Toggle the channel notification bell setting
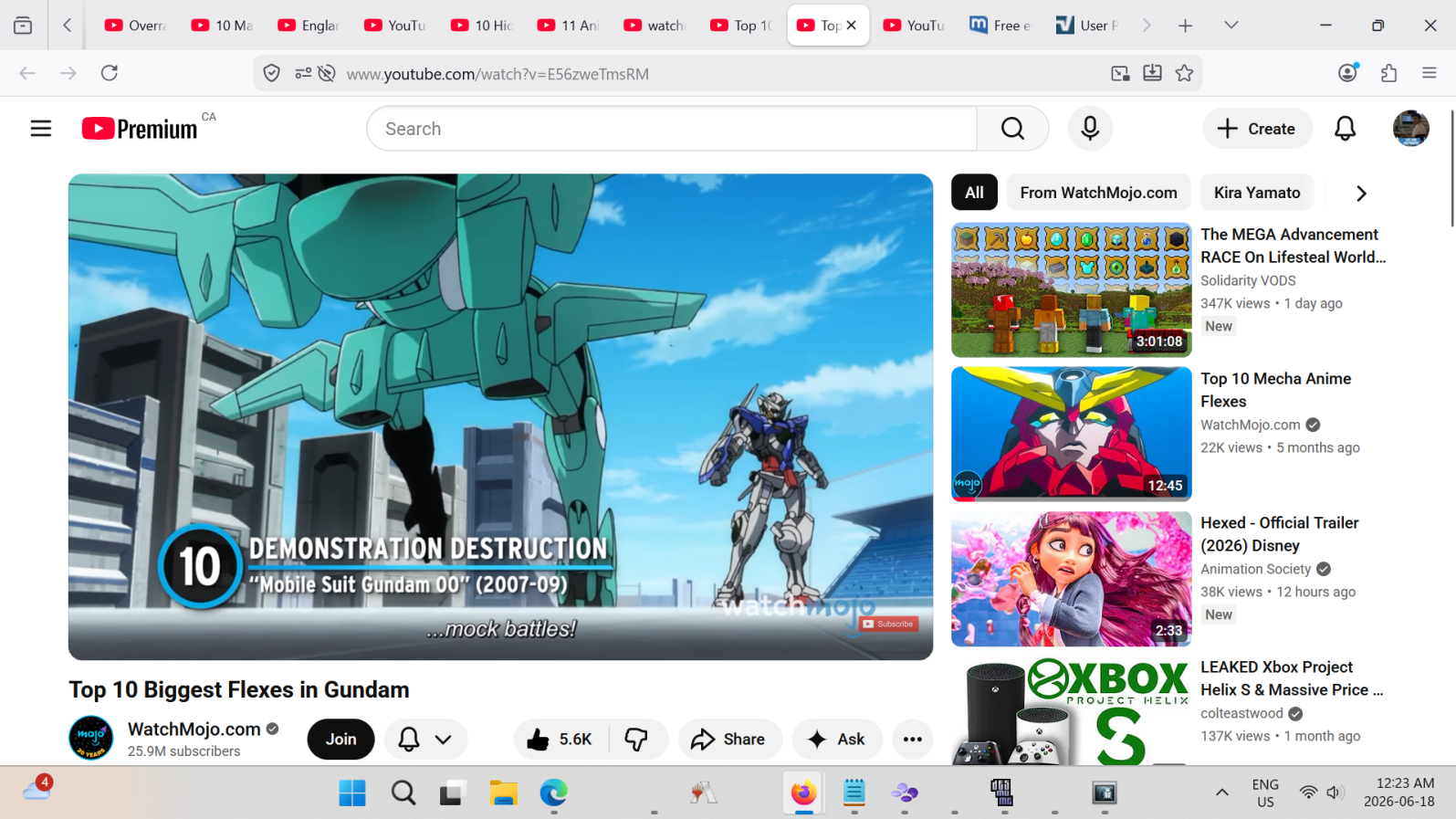The width and height of the screenshot is (1456, 819). tap(425, 740)
